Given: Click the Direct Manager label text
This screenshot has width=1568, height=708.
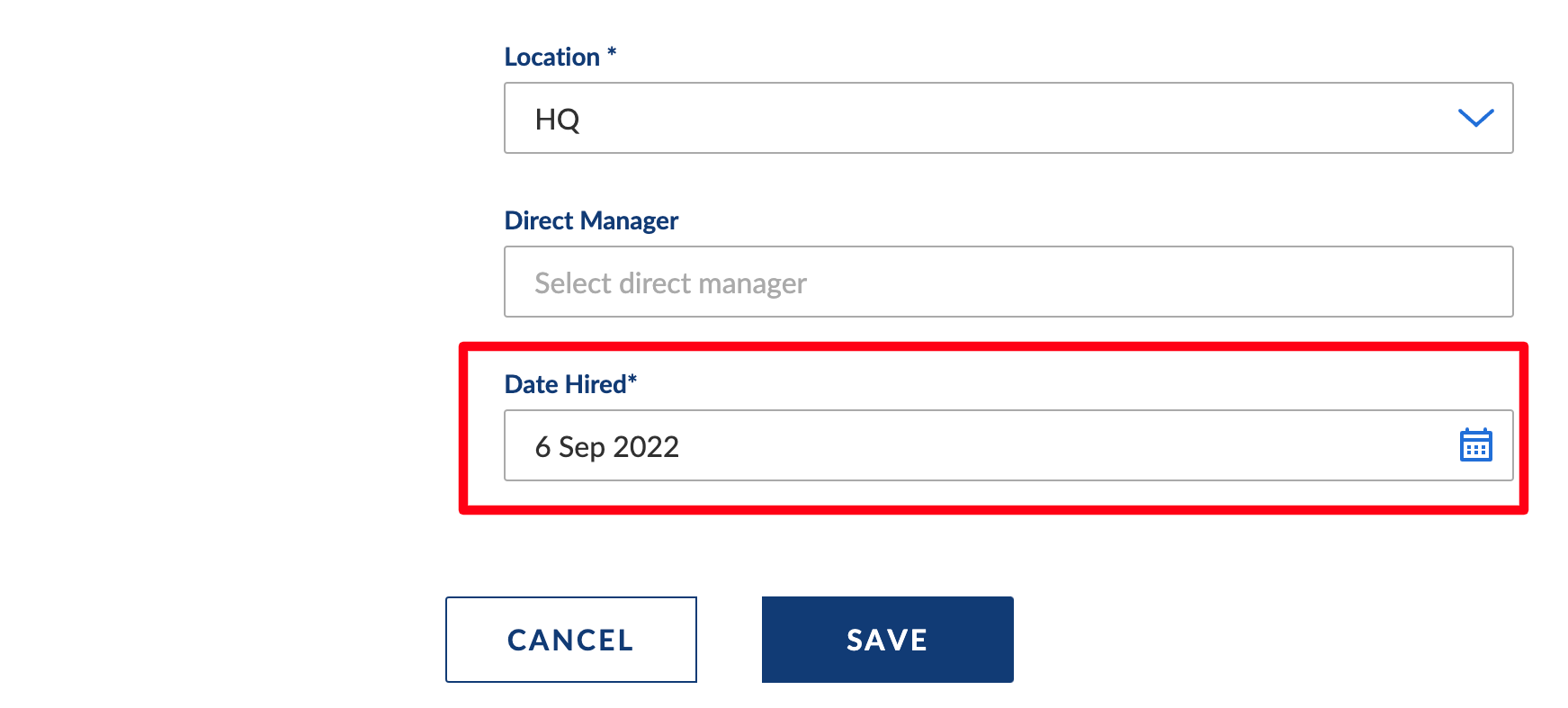Looking at the screenshot, I should pyautogui.click(x=591, y=220).
